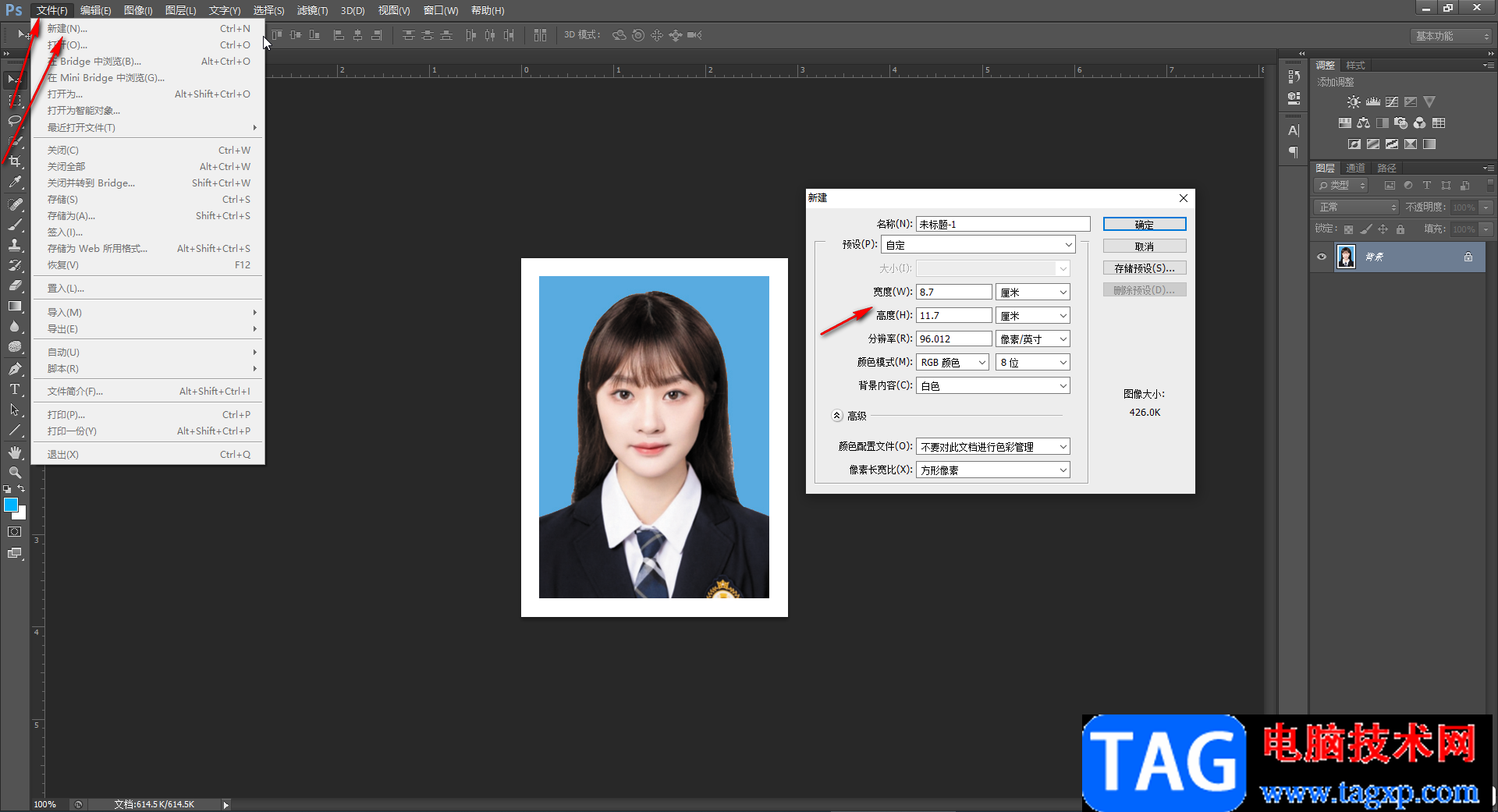Viewport: 1498px width, 812px height.
Task: Toggle visibility of the background layer
Action: (1322, 257)
